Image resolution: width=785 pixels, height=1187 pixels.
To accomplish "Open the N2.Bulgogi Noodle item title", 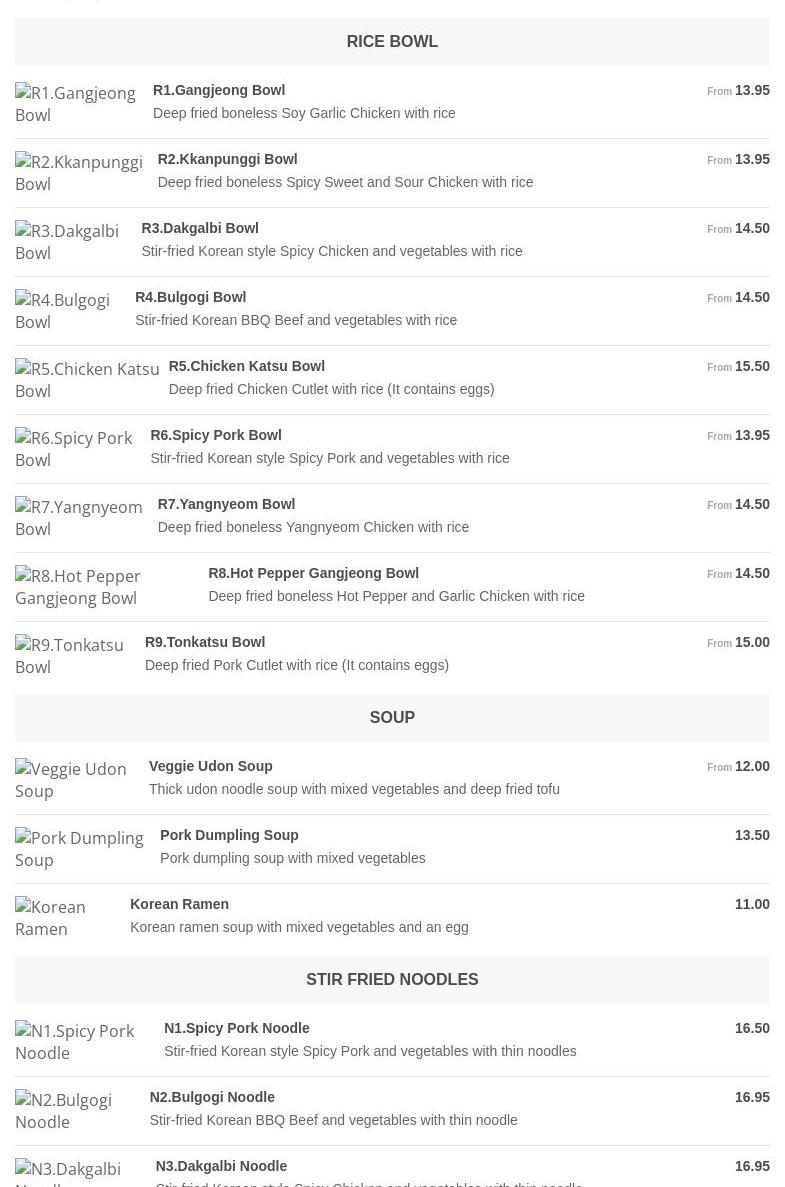I will click(212, 1097).
